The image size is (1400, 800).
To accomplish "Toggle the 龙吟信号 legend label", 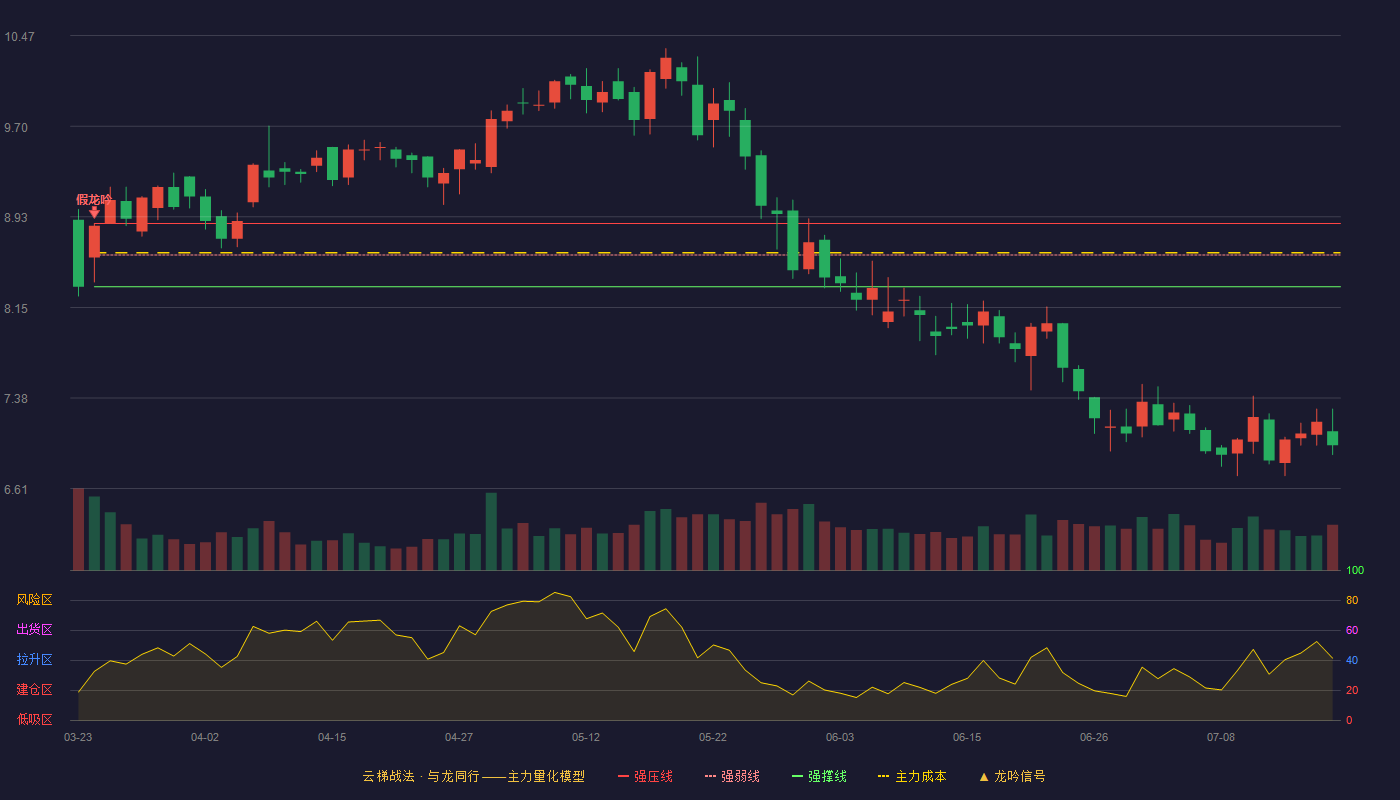I will click(1020, 776).
